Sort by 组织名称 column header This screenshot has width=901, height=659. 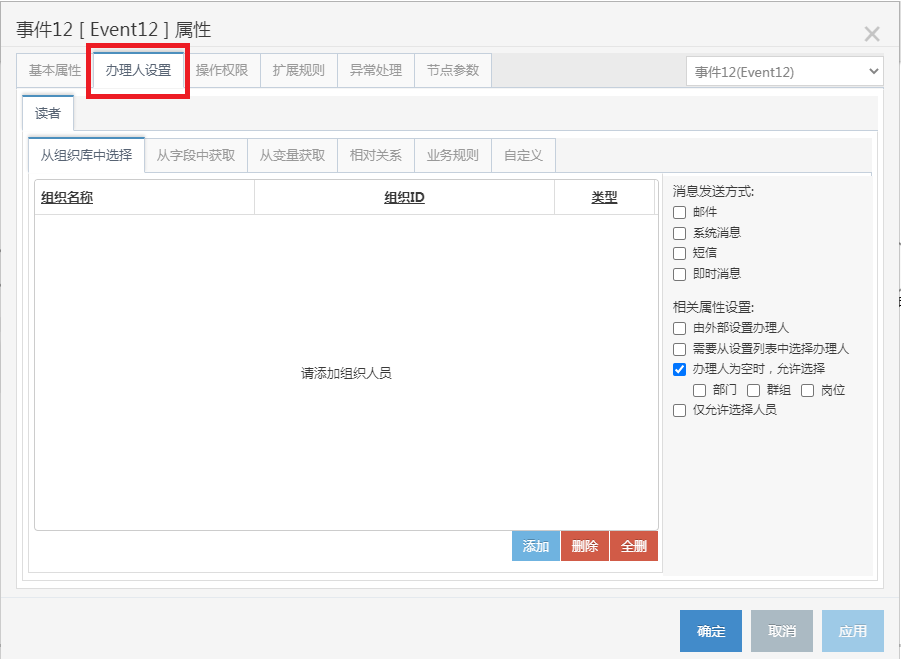(67, 198)
